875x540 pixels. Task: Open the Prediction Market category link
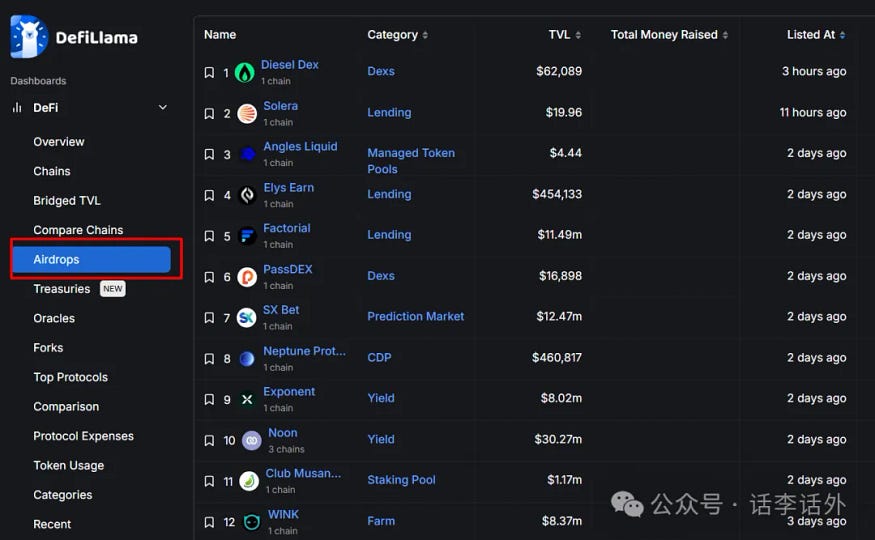tap(416, 317)
